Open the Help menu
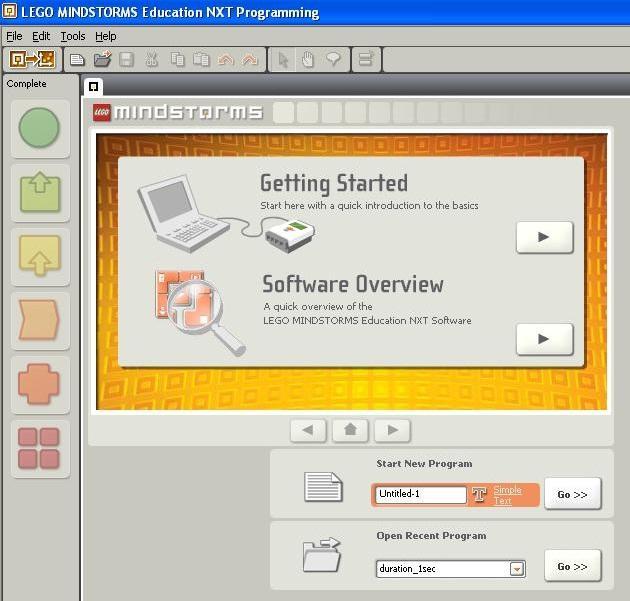Image resolution: width=630 pixels, height=601 pixels. pos(106,37)
